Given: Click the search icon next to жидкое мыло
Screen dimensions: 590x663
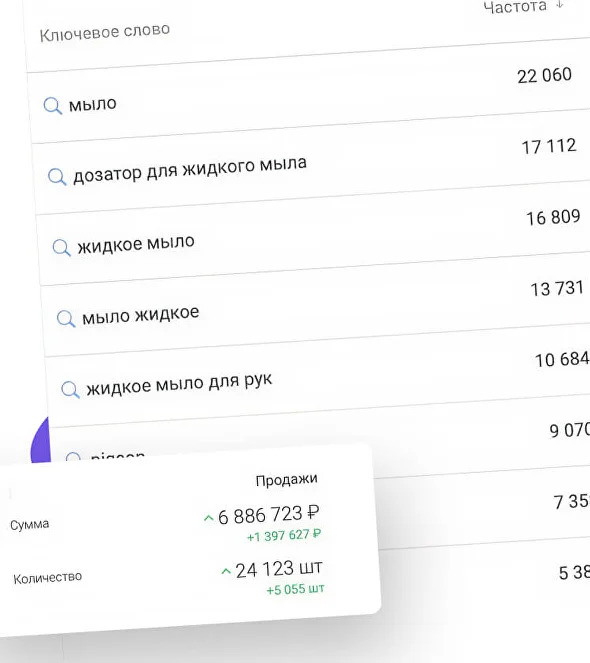Looking at the screenshot, I should click(x=61, y=248).
